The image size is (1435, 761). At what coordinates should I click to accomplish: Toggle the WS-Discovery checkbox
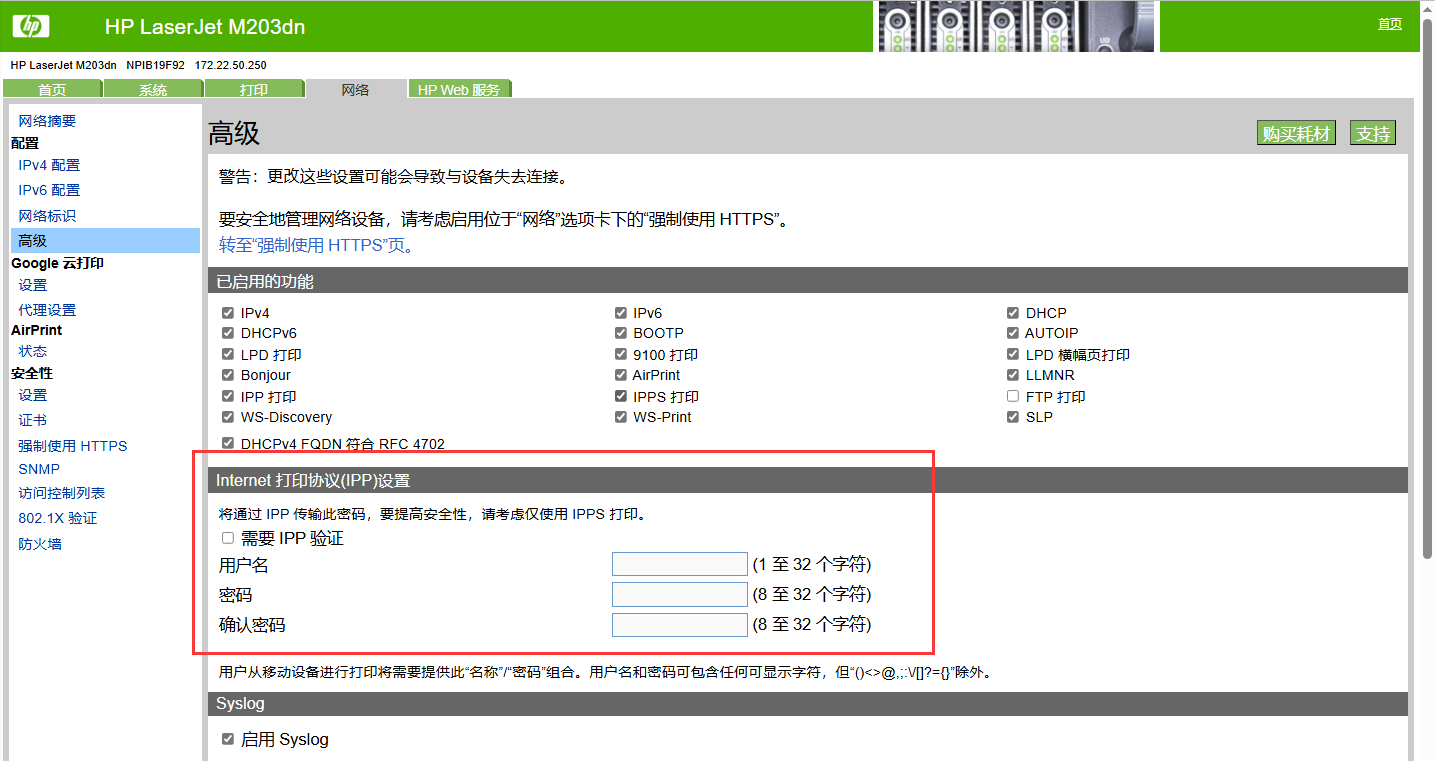tap(228, 417)
